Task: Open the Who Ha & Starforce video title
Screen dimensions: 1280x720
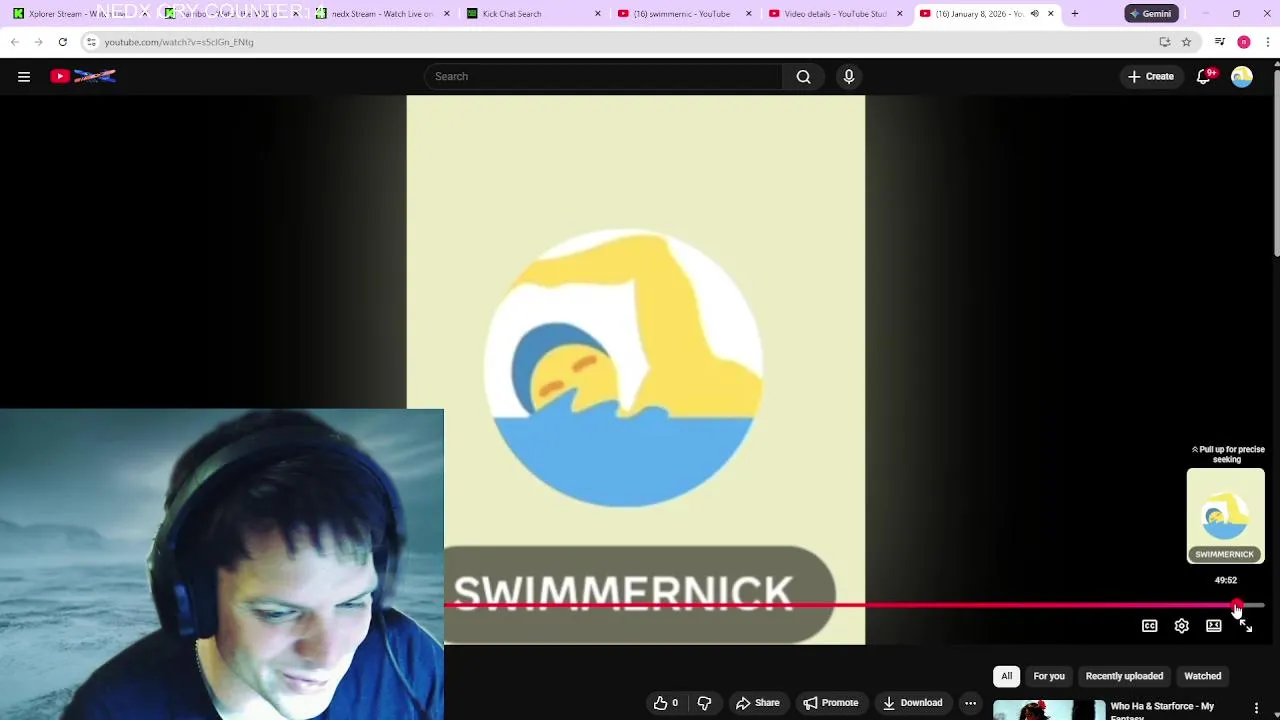Action: click(x=1162, y=710)
